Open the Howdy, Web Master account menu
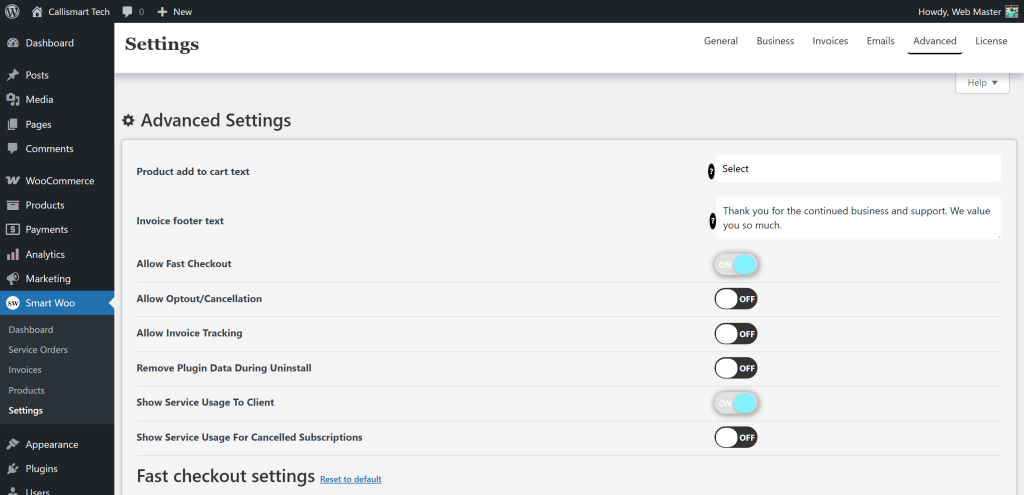1024x495 pixels. (x=968, y=12)
